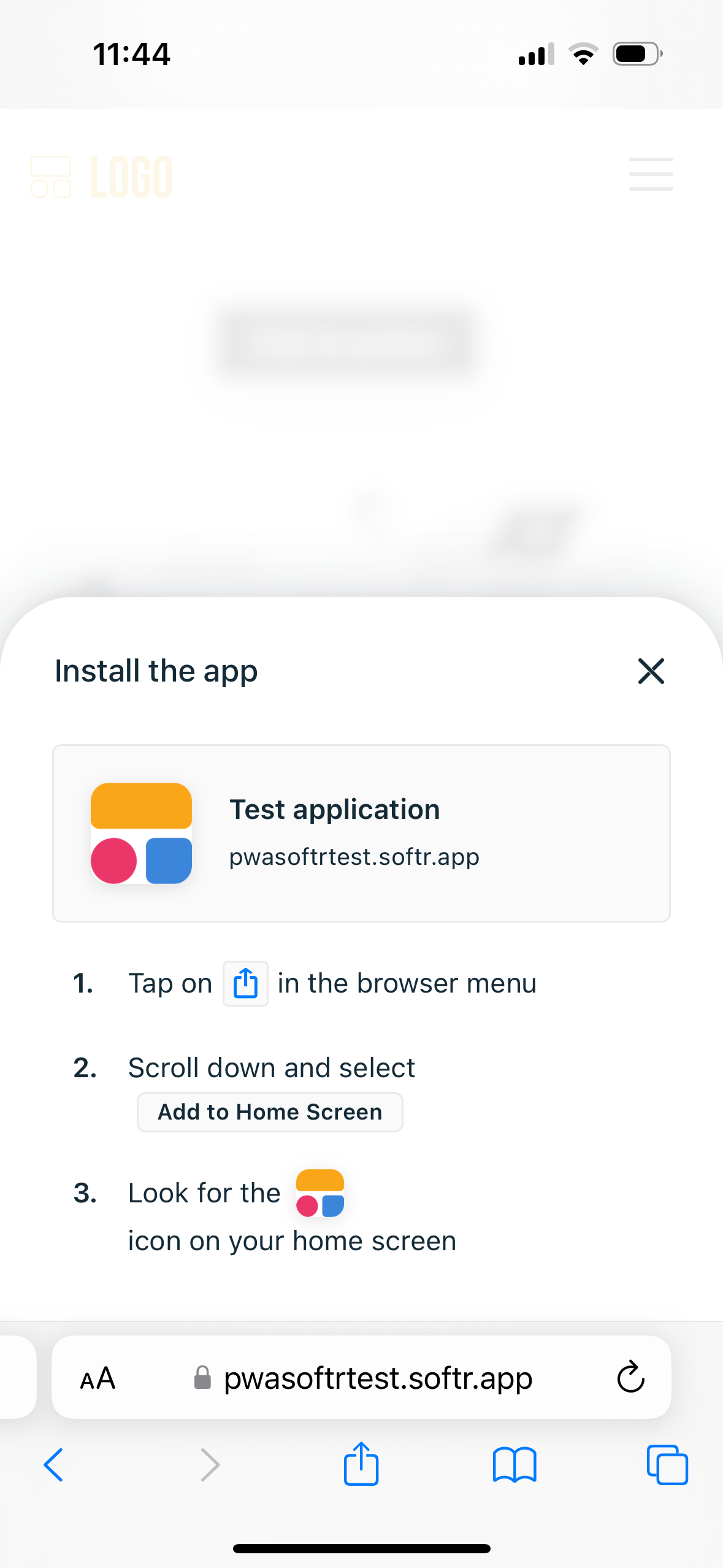The height and width of the screenshot is (1568, 723).
Task: Select the Add to Home Screen option
Action: tap(270, 1112)
